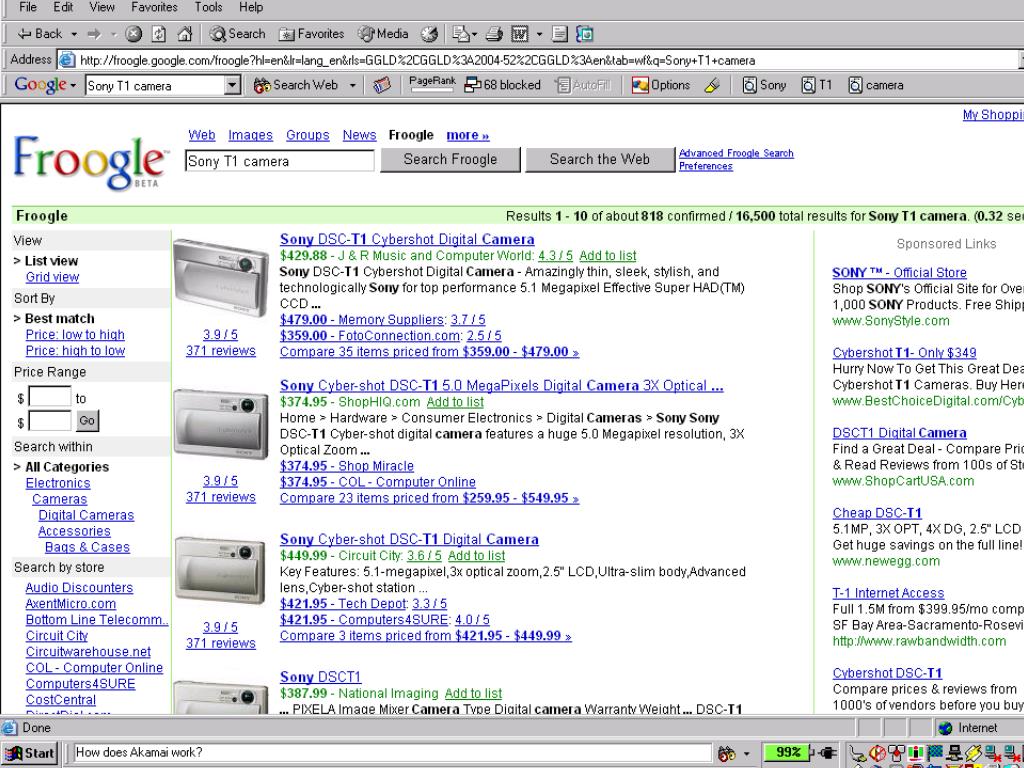
Task: Expand the Forward button history dropdown
Action: point(114,34)
